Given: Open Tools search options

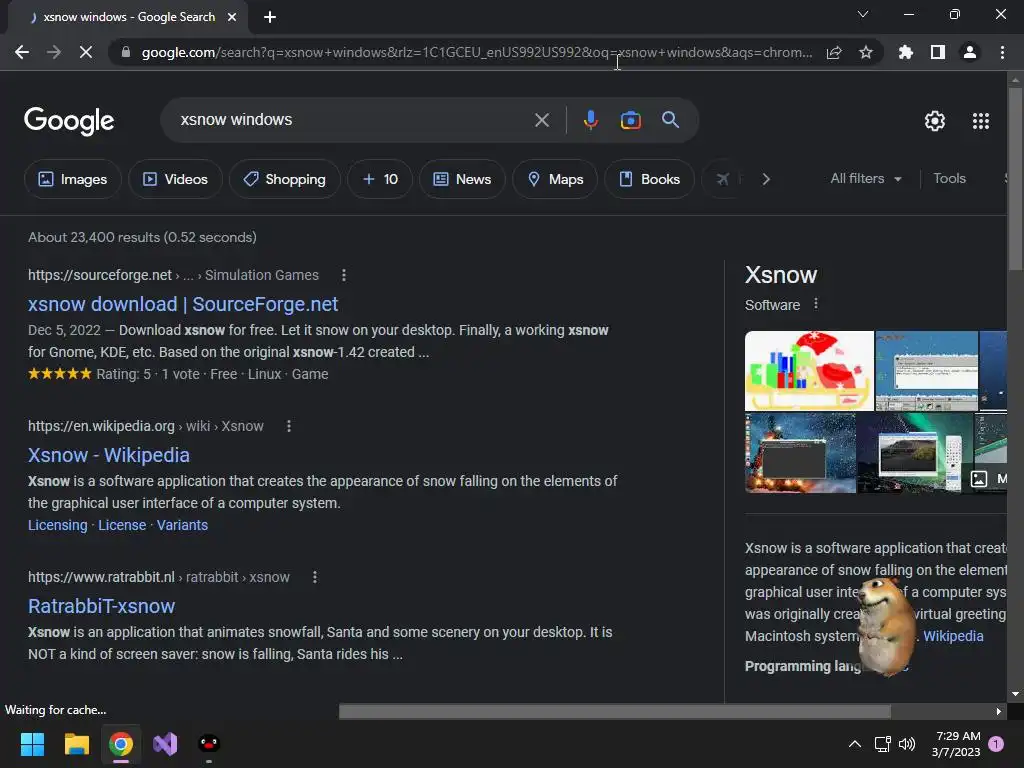Looking at the screenshot, I should 949,178.
